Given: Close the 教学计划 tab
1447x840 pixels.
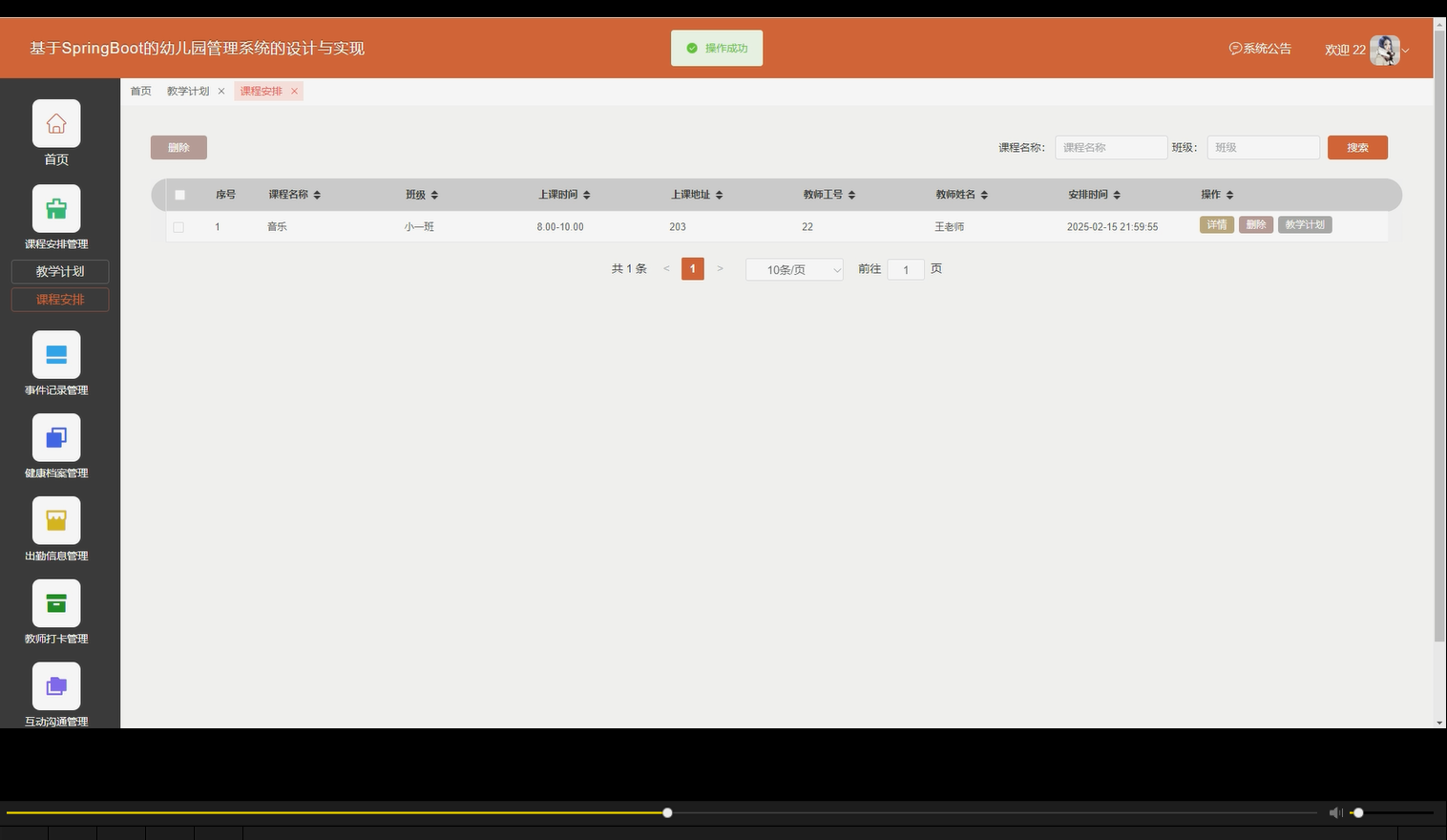Looking at the screenshot, I should [x=221, y=92].
